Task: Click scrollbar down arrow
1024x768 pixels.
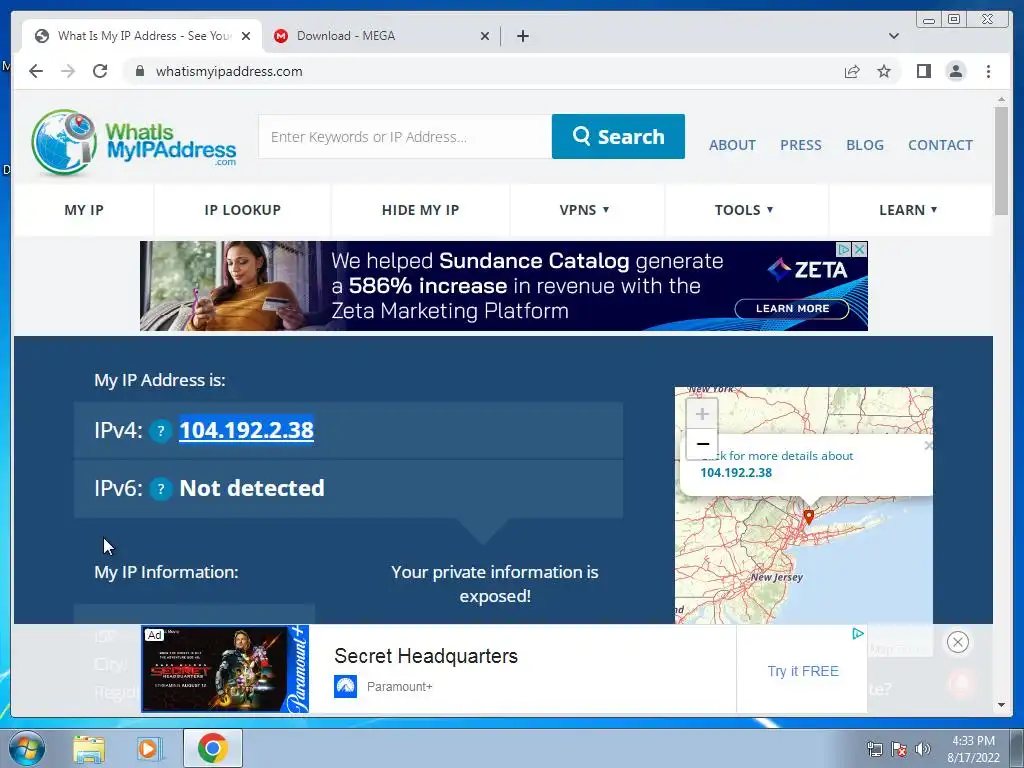Action: 1000,705
